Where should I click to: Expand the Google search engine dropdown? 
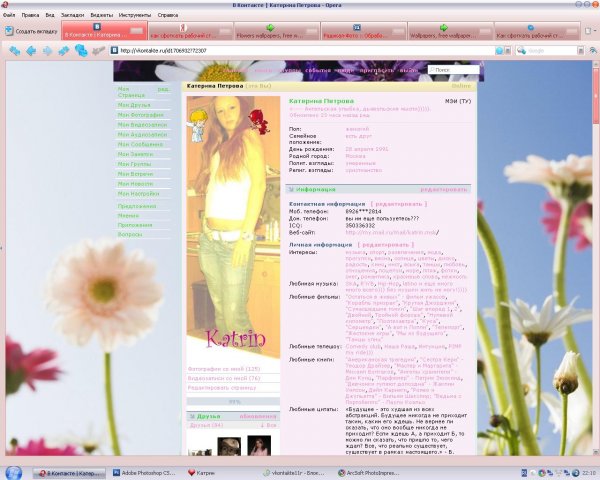point(580,51)
